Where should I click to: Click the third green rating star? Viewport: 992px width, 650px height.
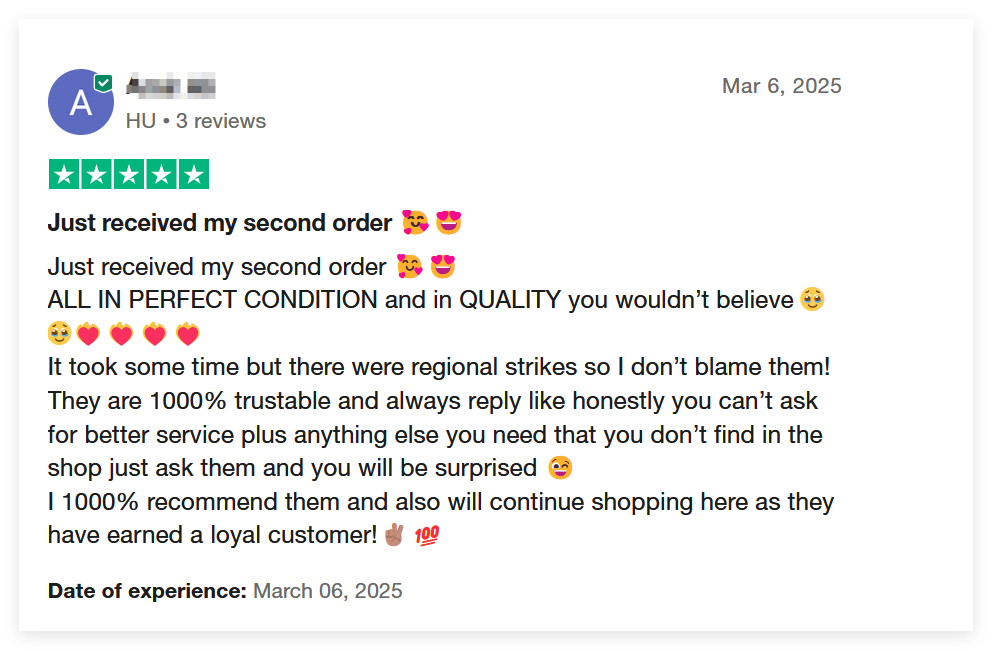click(129, 174)
